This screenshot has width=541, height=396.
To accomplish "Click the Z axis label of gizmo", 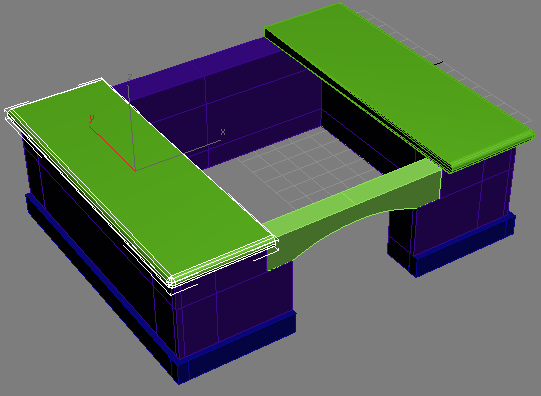I will click(130, 77).
